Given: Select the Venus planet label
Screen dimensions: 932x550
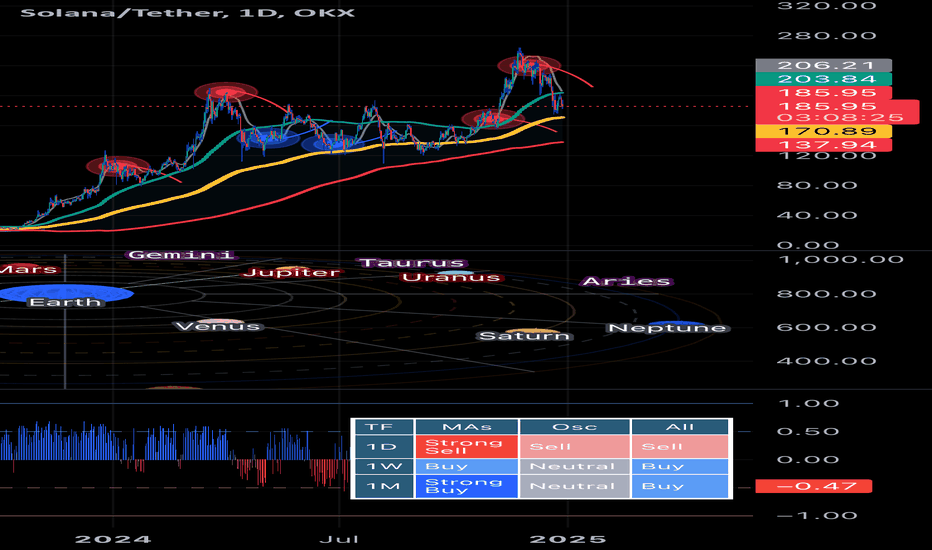Looking at the screenshot, I should [218, 326].
